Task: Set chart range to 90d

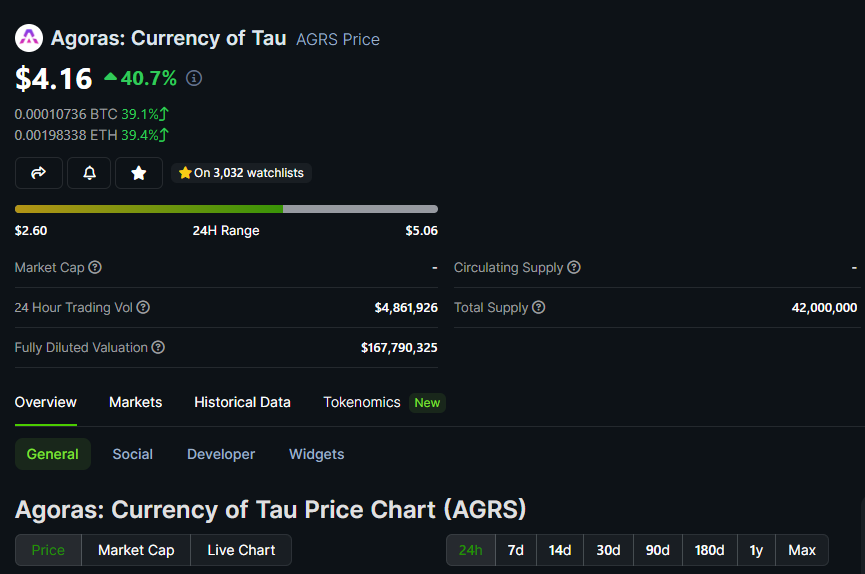Action: (x=658, y=550)
